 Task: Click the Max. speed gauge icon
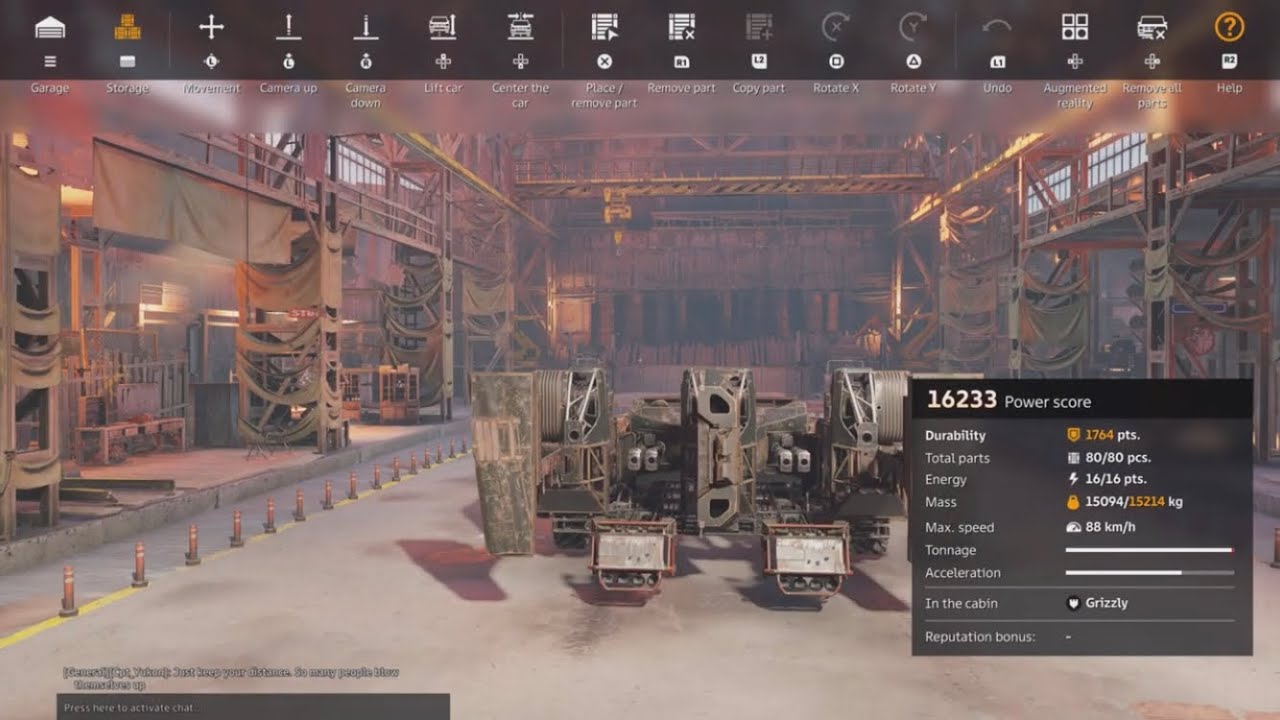[x=1073, y=527]
